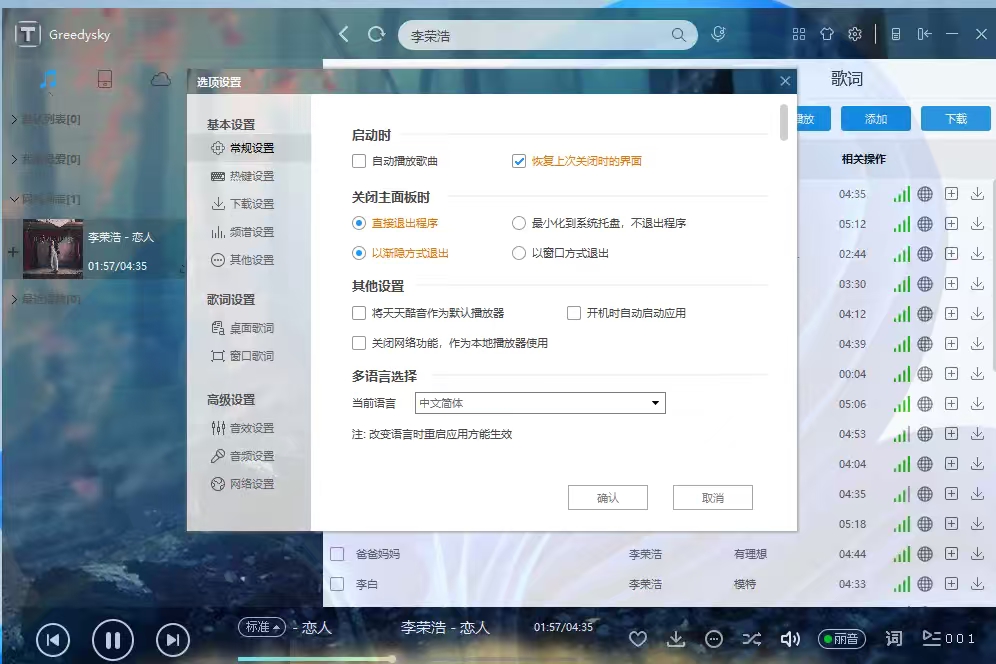Click the 取消 button
The image size is (996, 664).
[713, 498]
